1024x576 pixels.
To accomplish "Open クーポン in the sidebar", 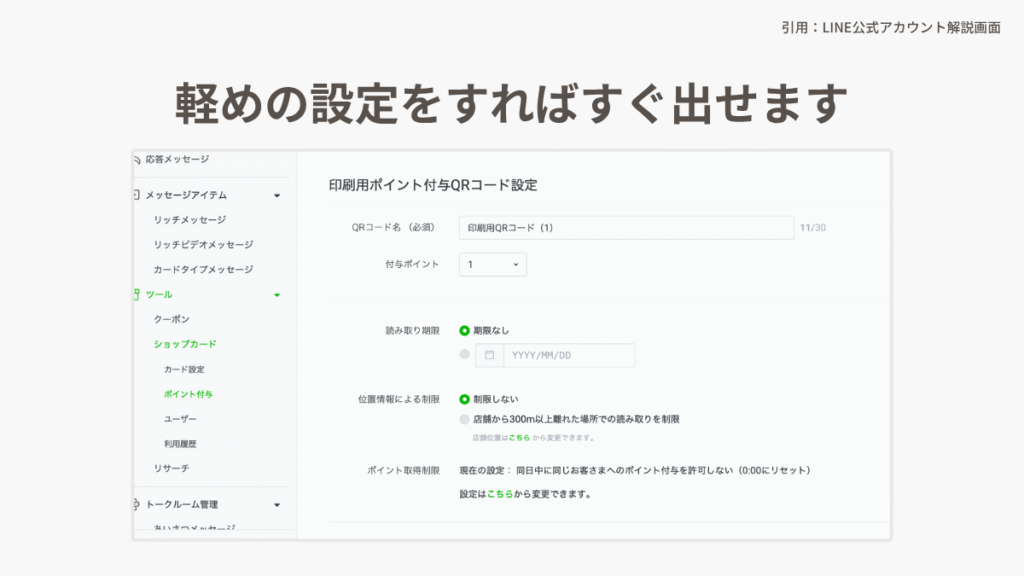I will (169, 319).
